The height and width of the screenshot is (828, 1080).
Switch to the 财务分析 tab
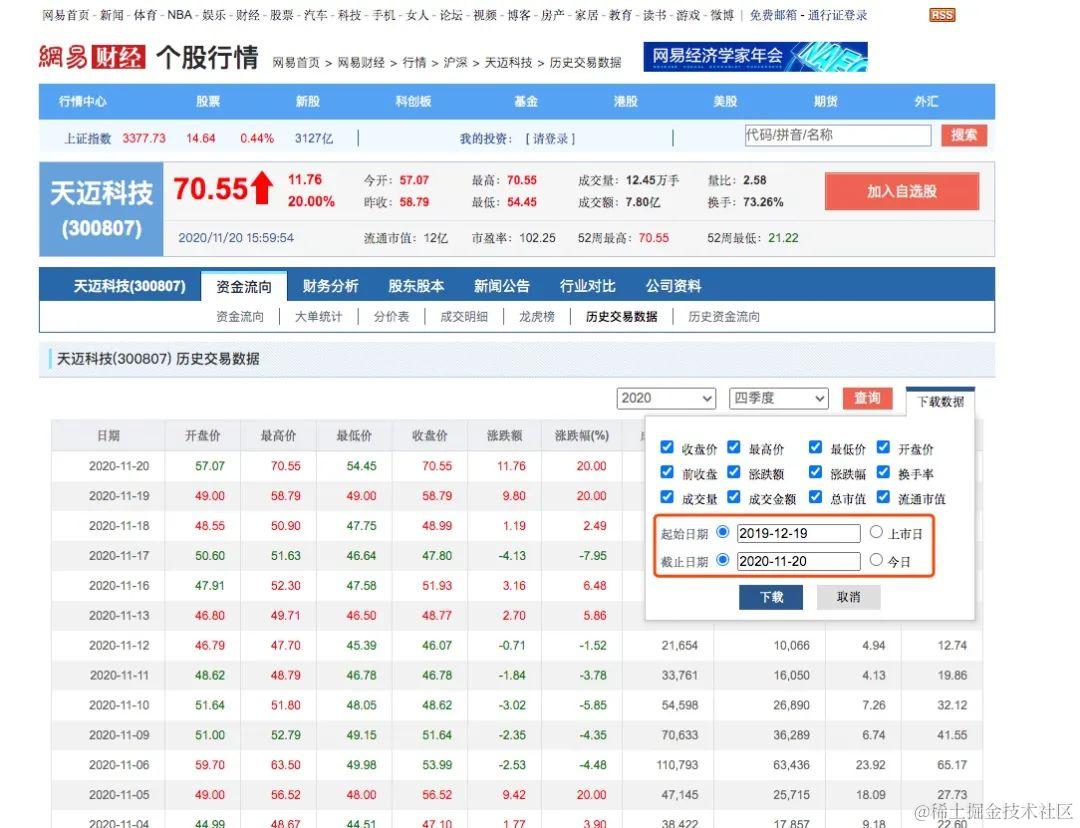coord(330,286)
